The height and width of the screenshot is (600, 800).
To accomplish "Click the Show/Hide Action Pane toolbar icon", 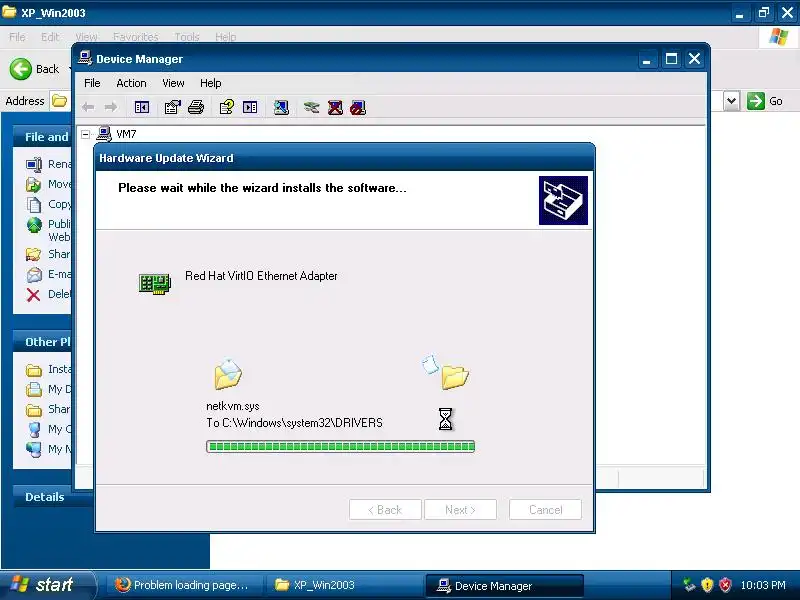I will click(x=250, y=107).
